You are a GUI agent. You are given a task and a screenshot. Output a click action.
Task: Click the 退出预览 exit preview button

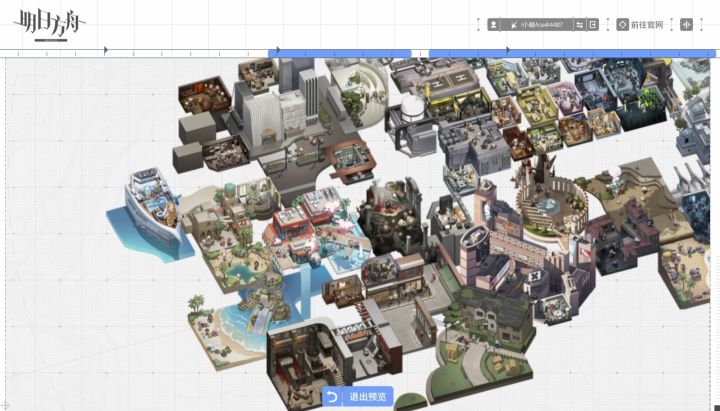[358, 396]
